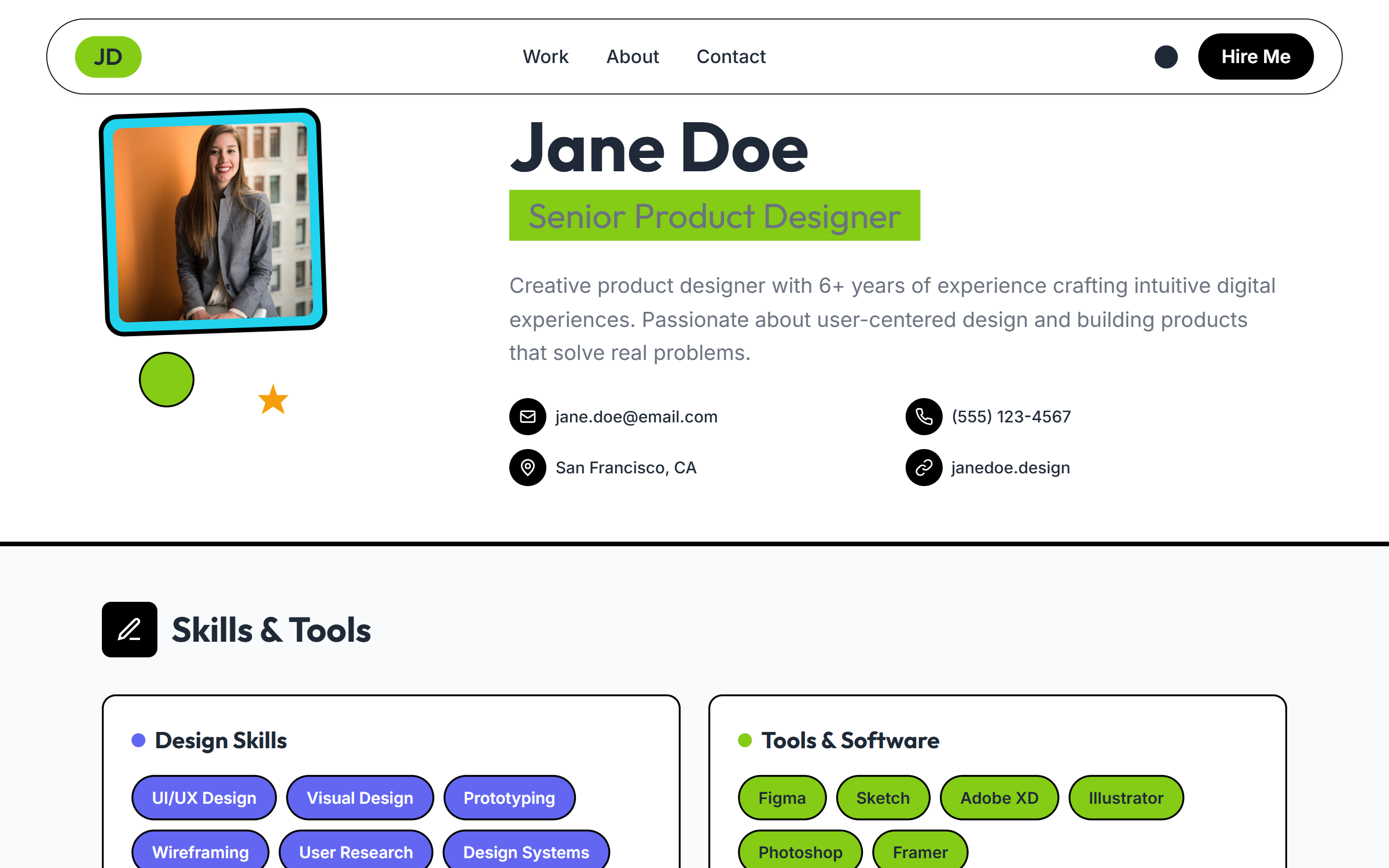Open the jane.doe@email.com link
Screen dimensions: 1389x868
pyautogui.click(x=636, y=417)
